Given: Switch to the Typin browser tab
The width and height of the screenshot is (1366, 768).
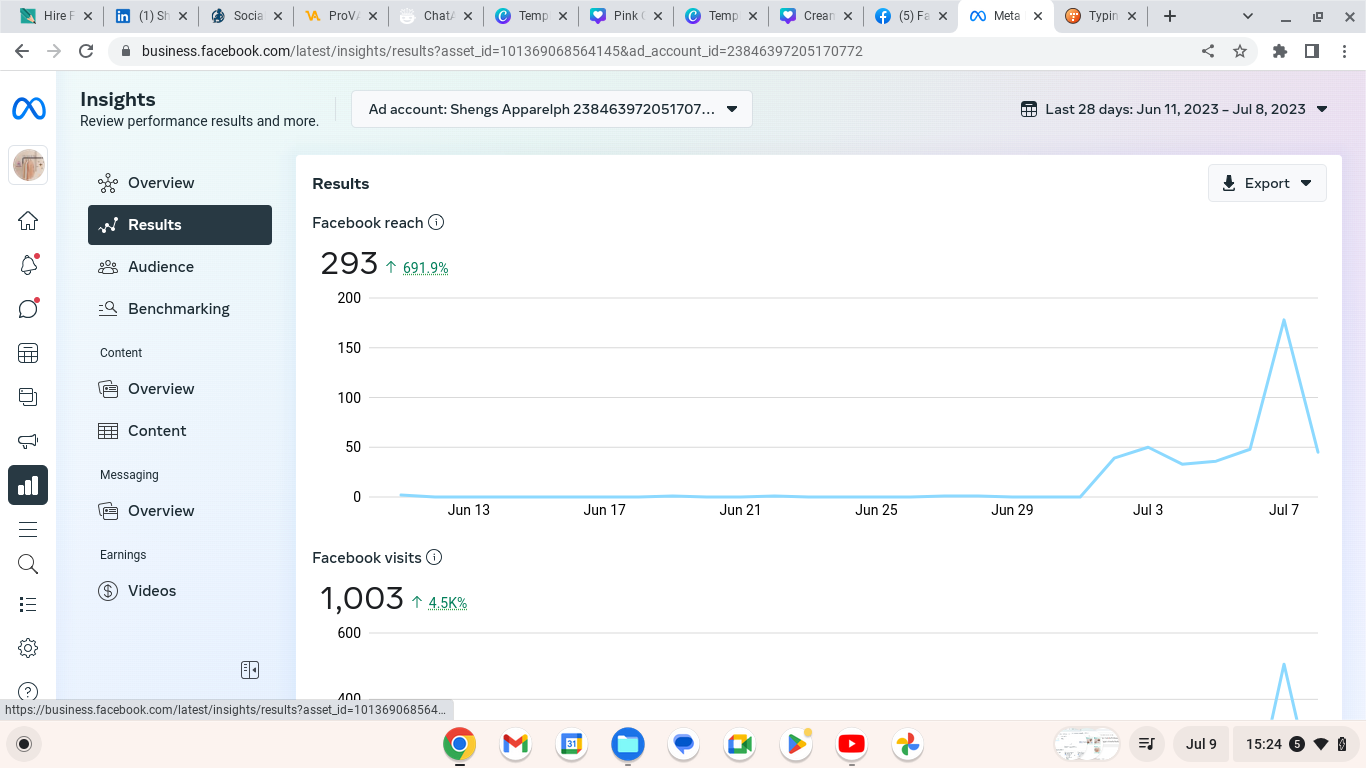Looking at the screenshot, I should pyautogui.click(x=1100, y=16).
